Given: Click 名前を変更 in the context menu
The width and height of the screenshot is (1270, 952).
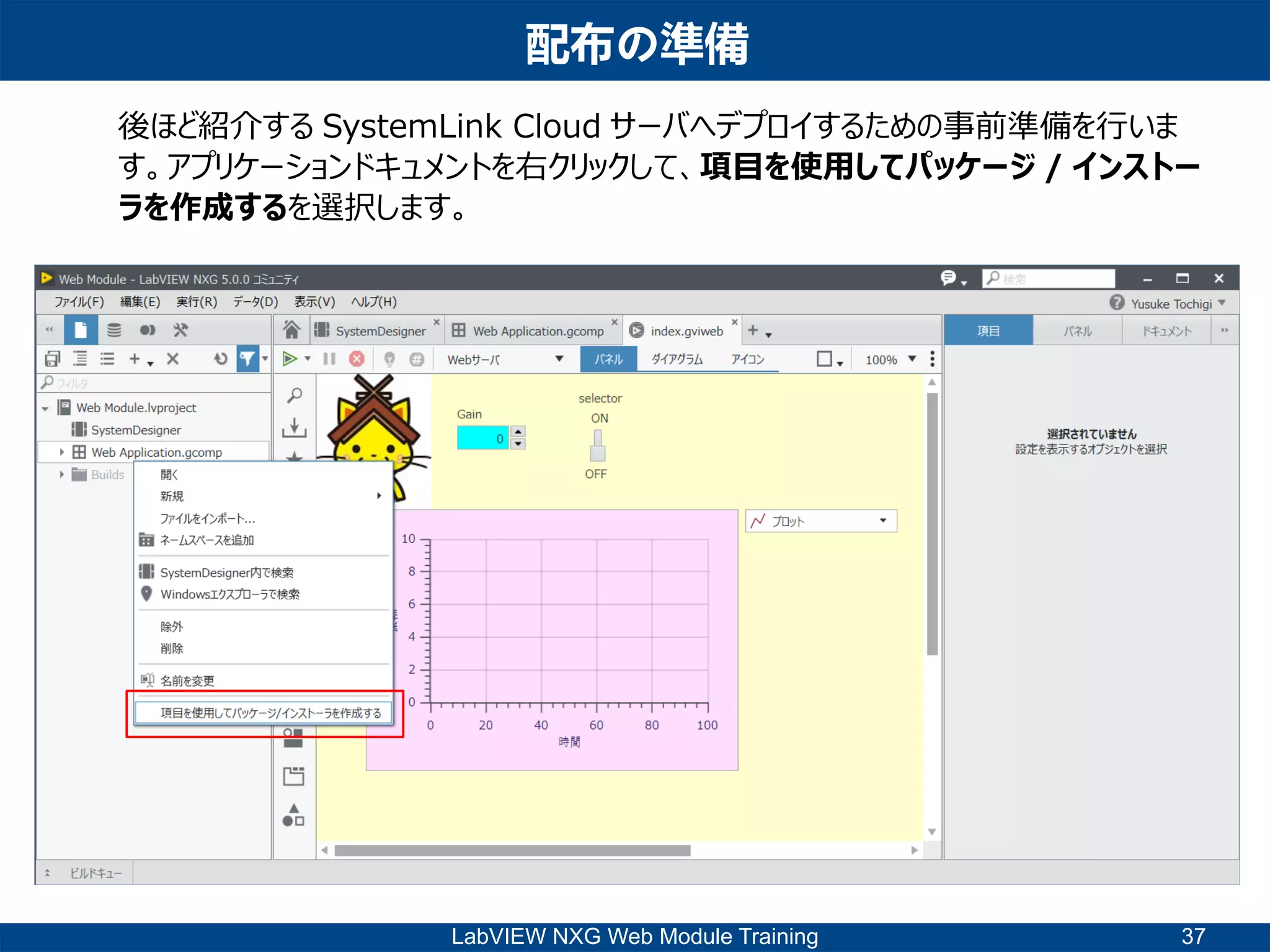Looking at the screenshot, I should (187, 681).
